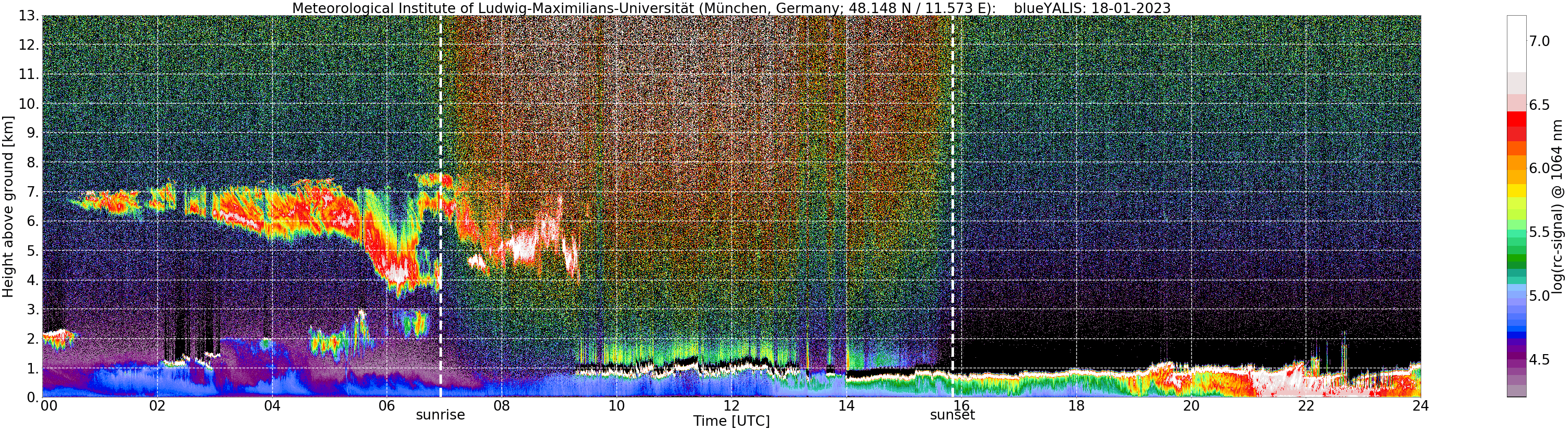Click the y-axis tick label 4.
The image size is (1568, 431).
[32, 280]
